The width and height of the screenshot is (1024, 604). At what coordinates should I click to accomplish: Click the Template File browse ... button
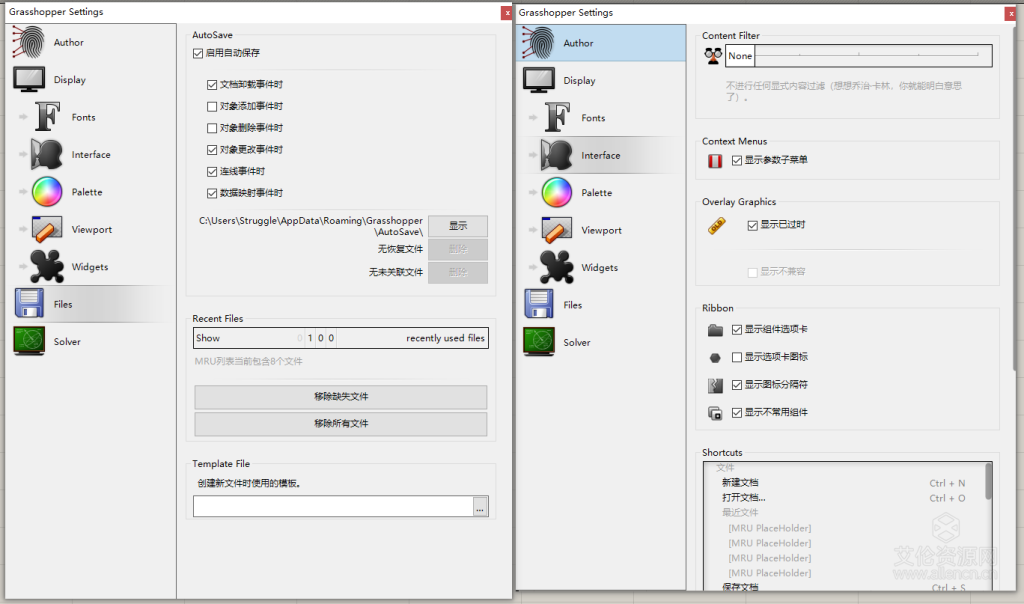(480, 506)
